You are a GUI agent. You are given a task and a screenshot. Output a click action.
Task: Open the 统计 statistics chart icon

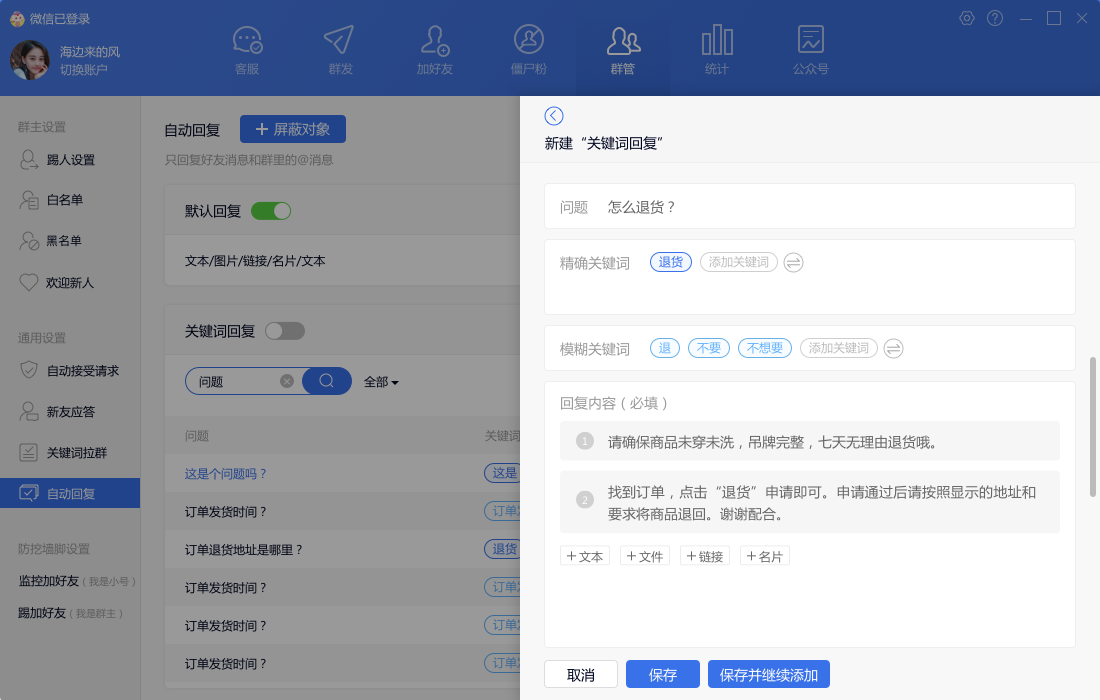(716, 42)
